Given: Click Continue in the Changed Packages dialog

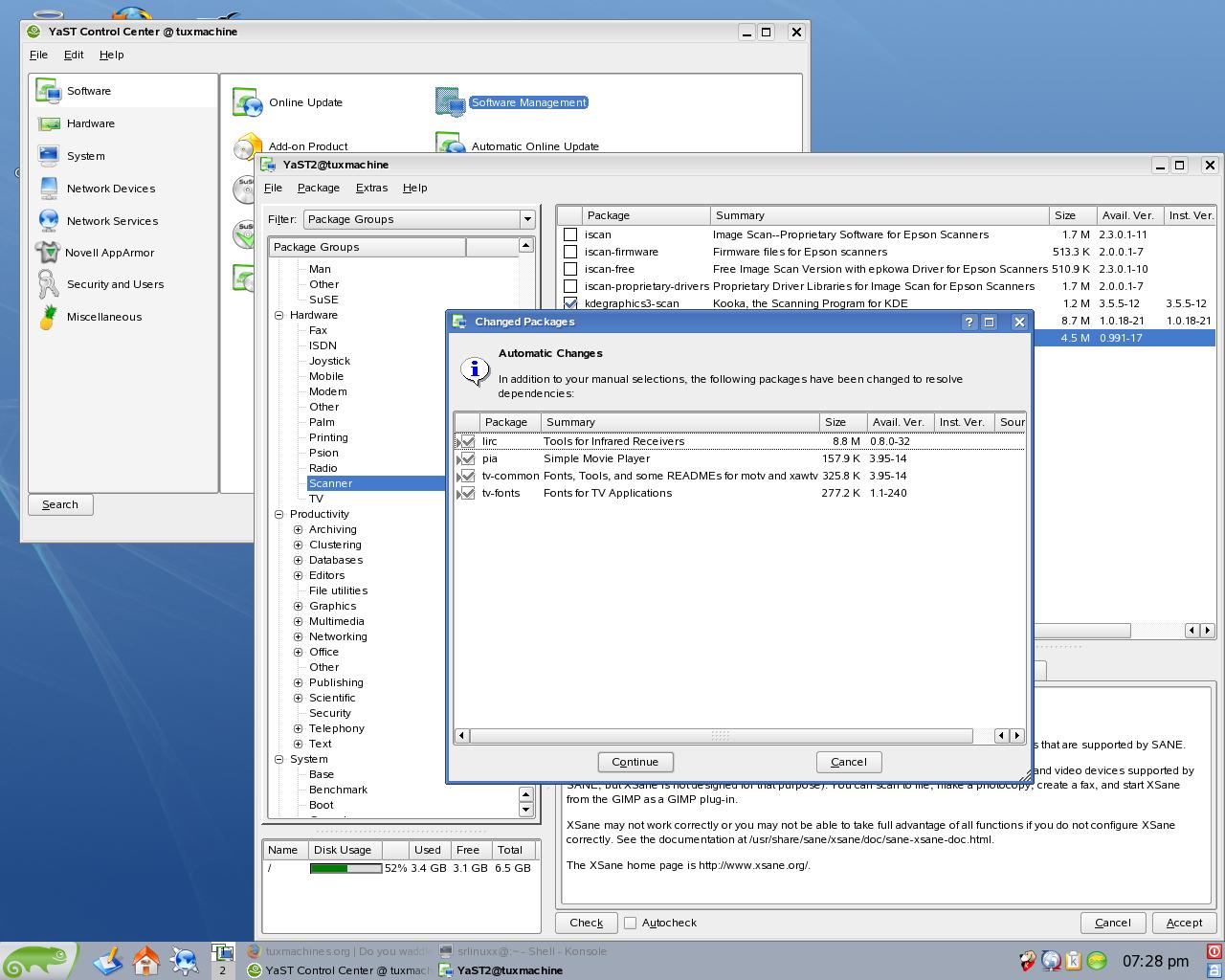Looking at the screenshot, I should coord(635,762).
